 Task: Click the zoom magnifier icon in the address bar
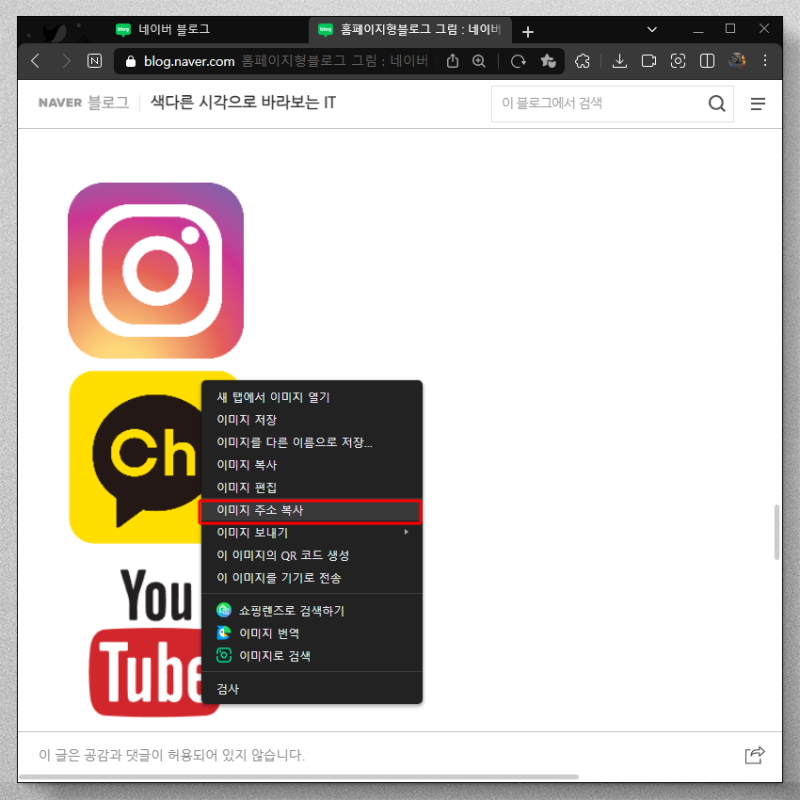click(x=479, y=61)
